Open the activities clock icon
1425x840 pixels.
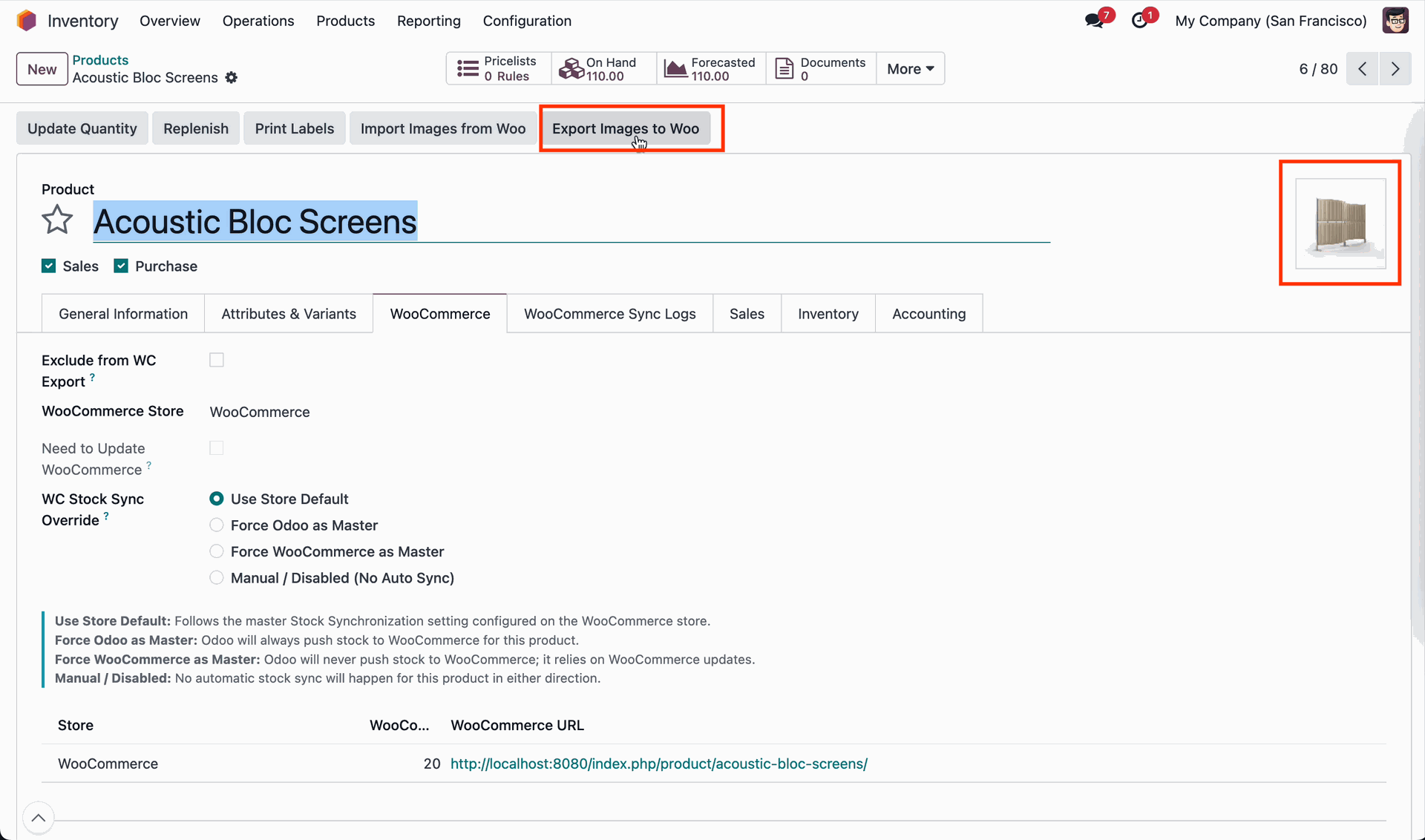point(1140,21)
